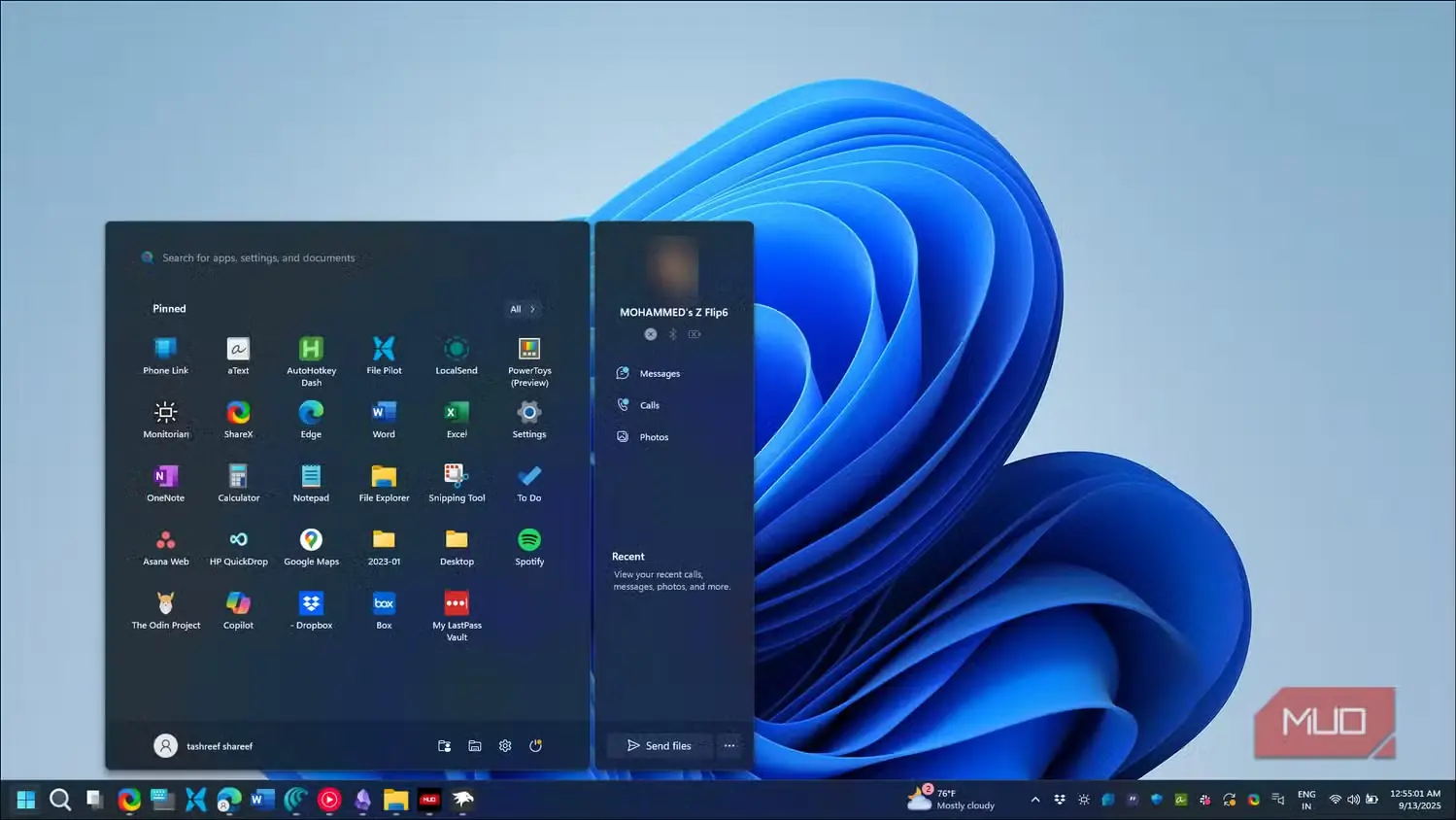This screenshot has width=1456, height=820.
Task: Launch Monitorian from the pinned grid
Action: (x=166, y=420)
